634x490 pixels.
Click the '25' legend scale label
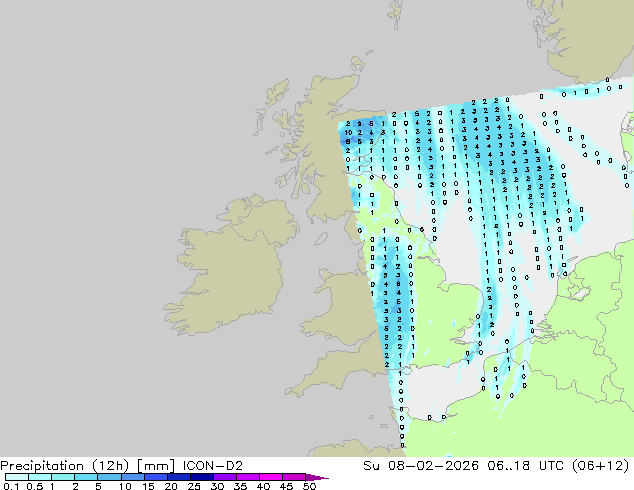click(194, 486)
